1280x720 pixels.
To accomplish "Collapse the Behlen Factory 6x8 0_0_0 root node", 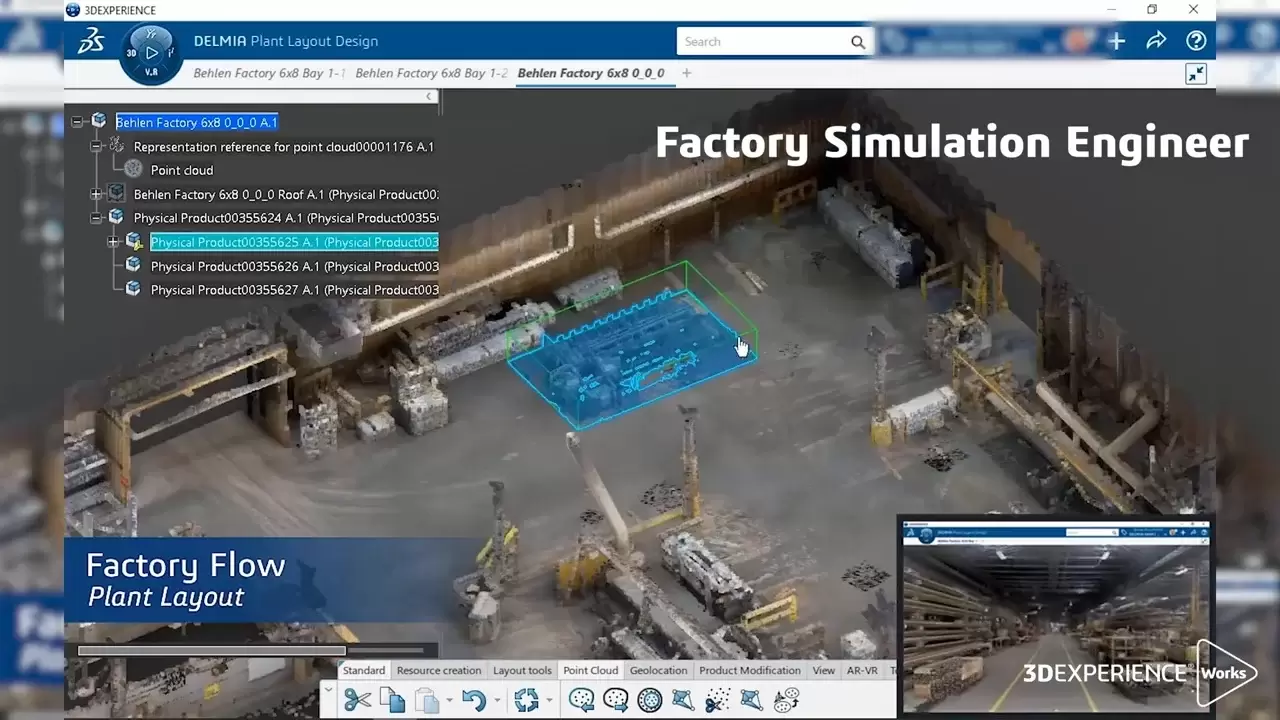I will 77,122.
